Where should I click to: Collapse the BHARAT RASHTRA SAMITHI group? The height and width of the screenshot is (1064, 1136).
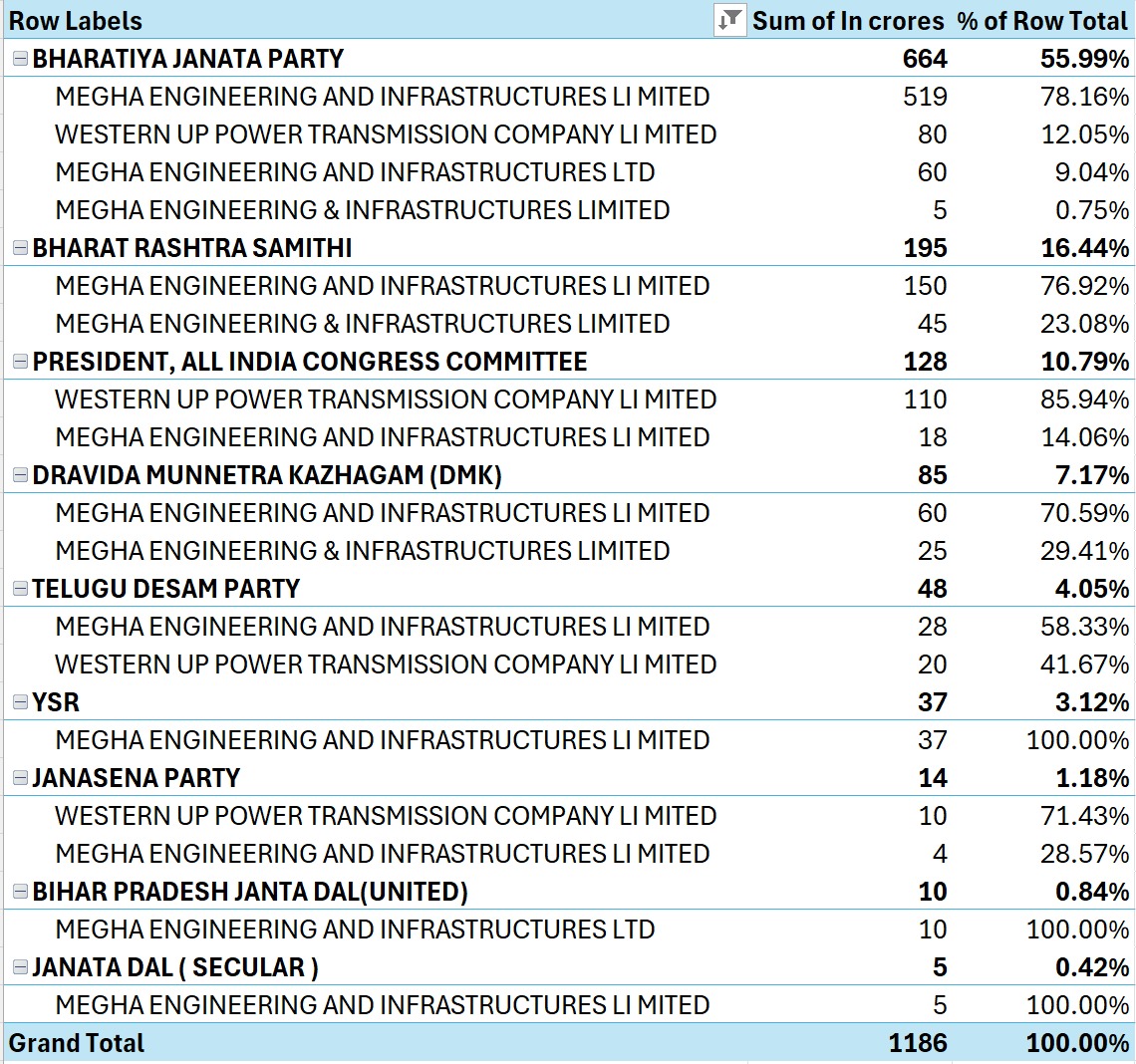[x=20, y=248]
